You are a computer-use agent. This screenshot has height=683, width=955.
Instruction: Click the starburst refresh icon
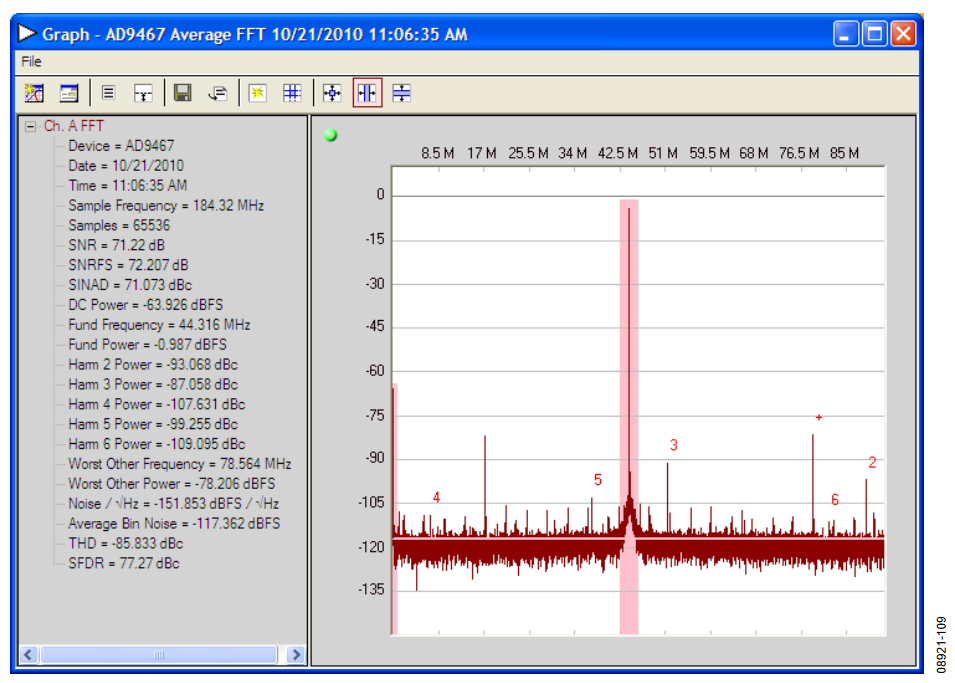[258, 92]
